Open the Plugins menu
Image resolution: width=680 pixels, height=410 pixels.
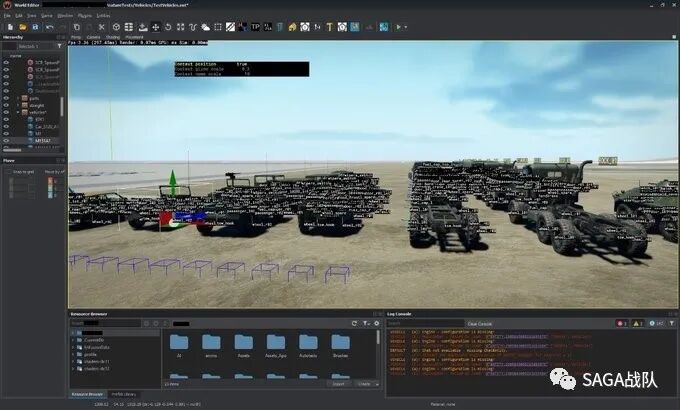pos(85,16)
